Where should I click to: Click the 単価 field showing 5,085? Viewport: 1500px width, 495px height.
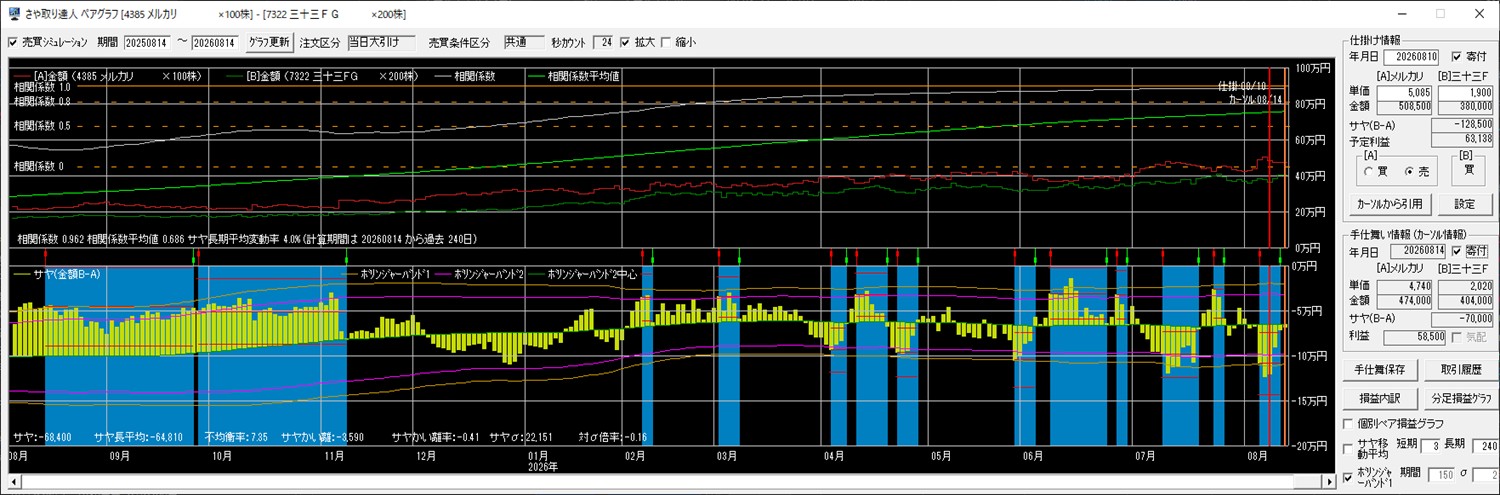1406,93
